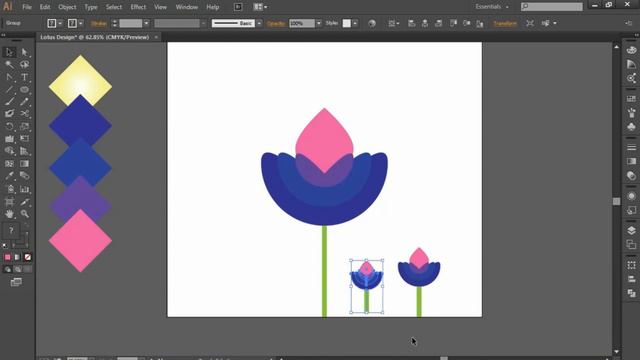Screen dimensions: 640x360
Task: Click the vertical scrollbar thumb
Action: coord(616,201)
